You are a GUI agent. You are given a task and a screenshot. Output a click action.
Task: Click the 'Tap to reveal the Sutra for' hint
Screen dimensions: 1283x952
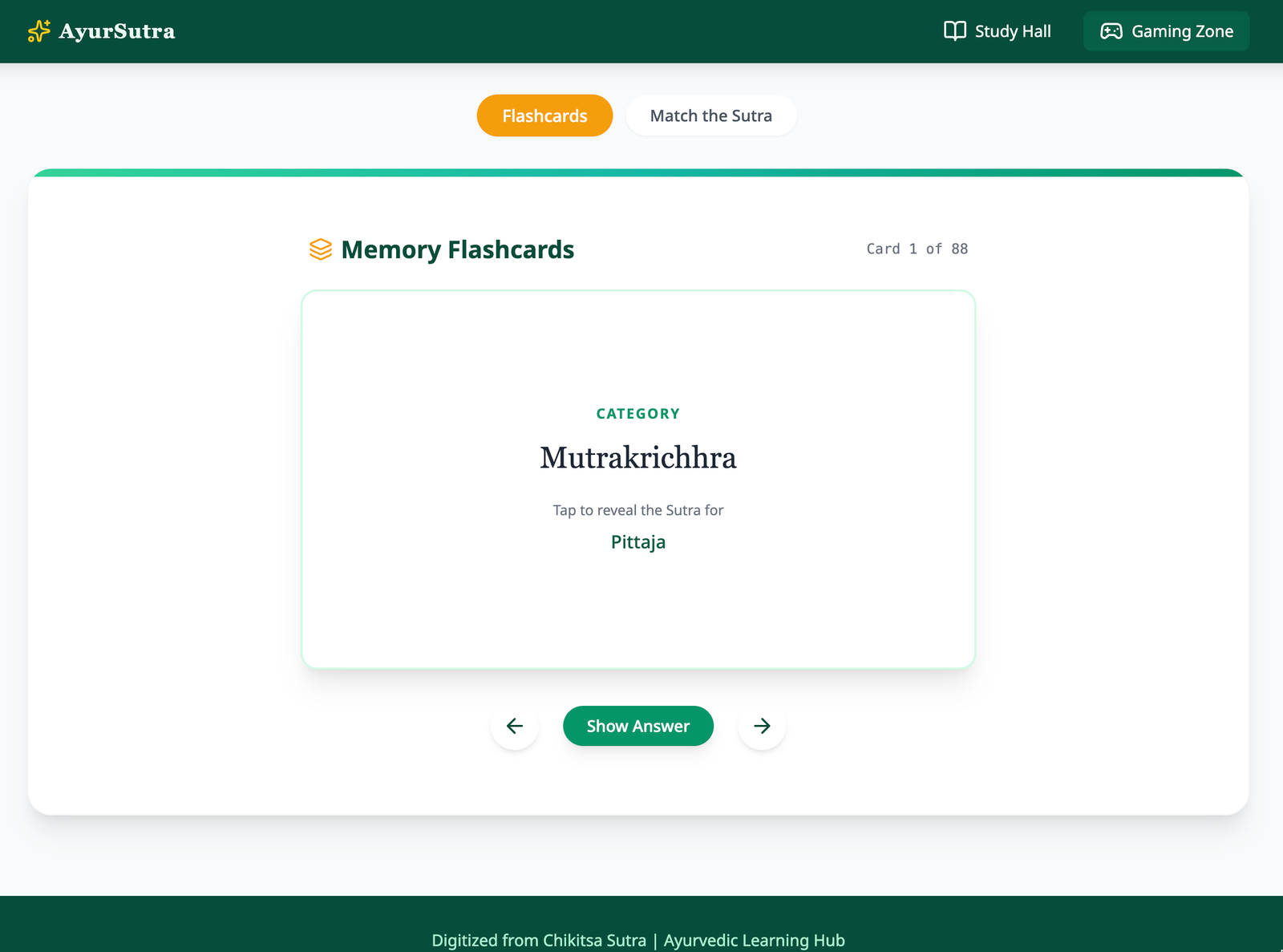pos(638,510)
